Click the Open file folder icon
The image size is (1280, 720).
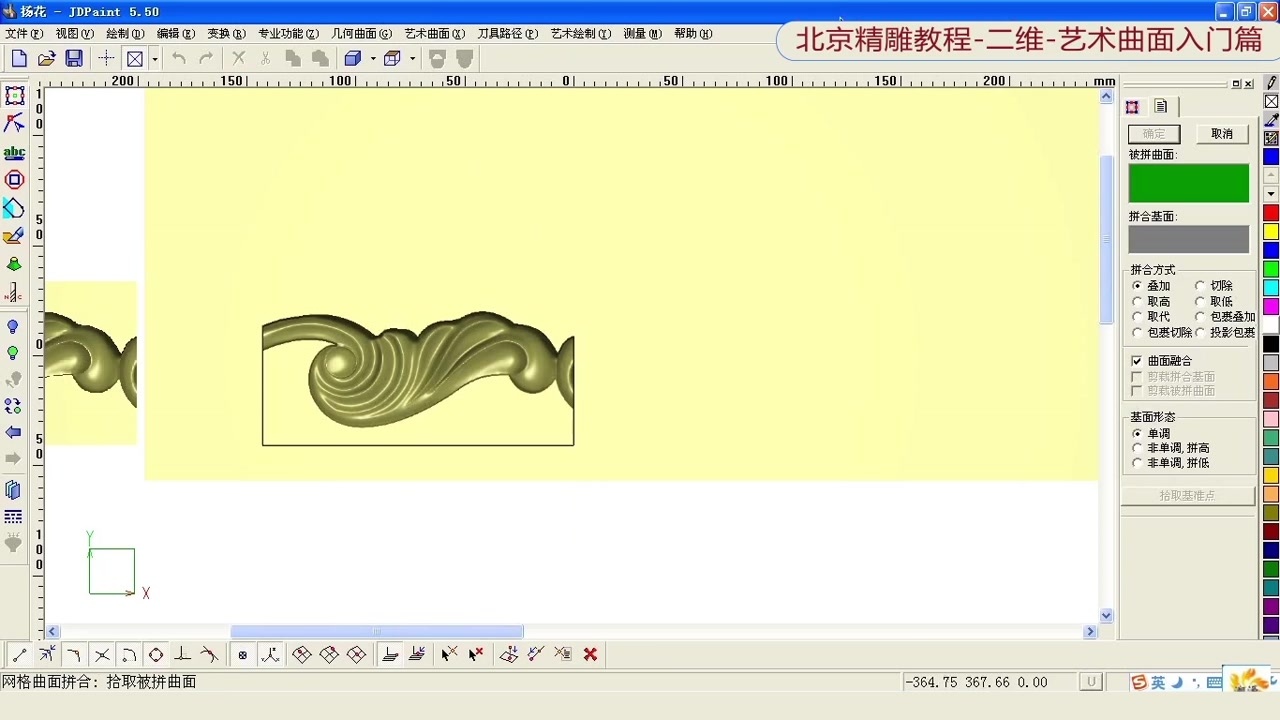coord(46,59)
